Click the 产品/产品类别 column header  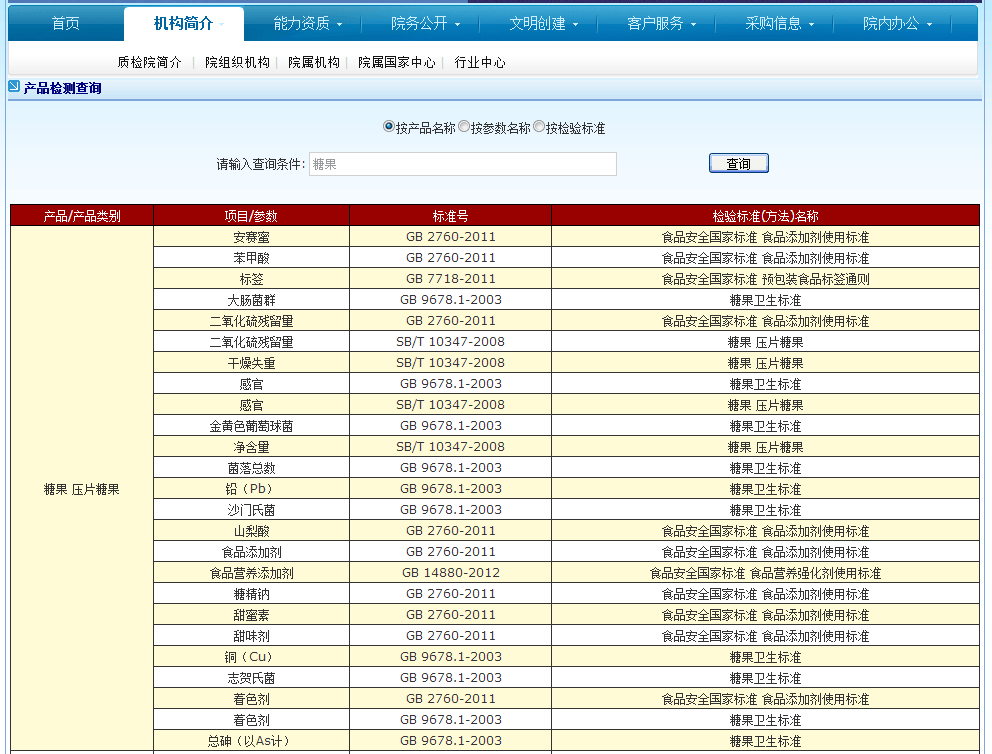pos(82,216)
